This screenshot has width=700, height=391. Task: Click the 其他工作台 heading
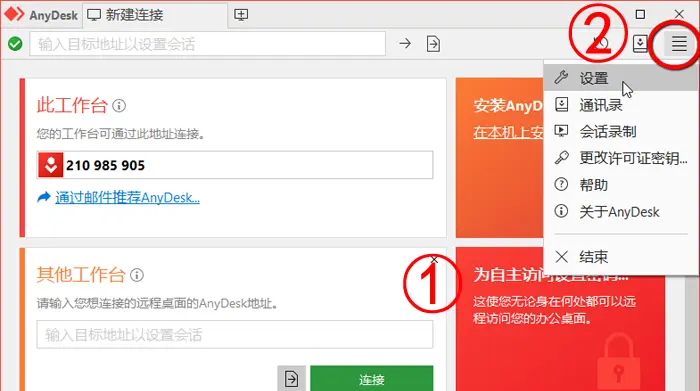pyautogui.click(x=81, y=275)
